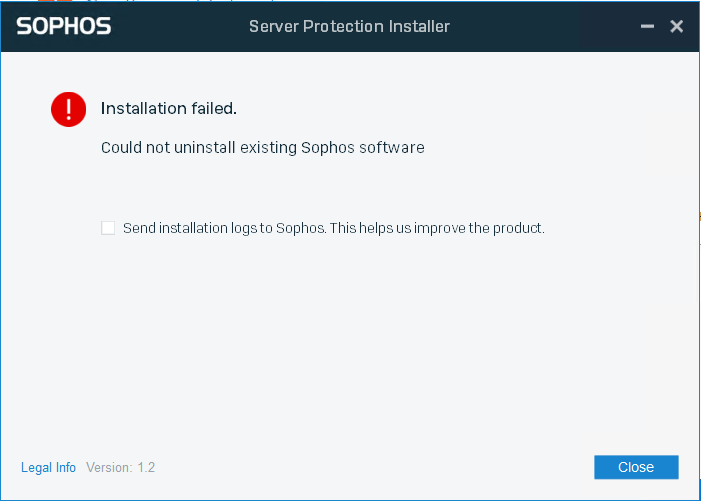Click empty footer space left of Close button
701x501 pixels.
(380, 467)
